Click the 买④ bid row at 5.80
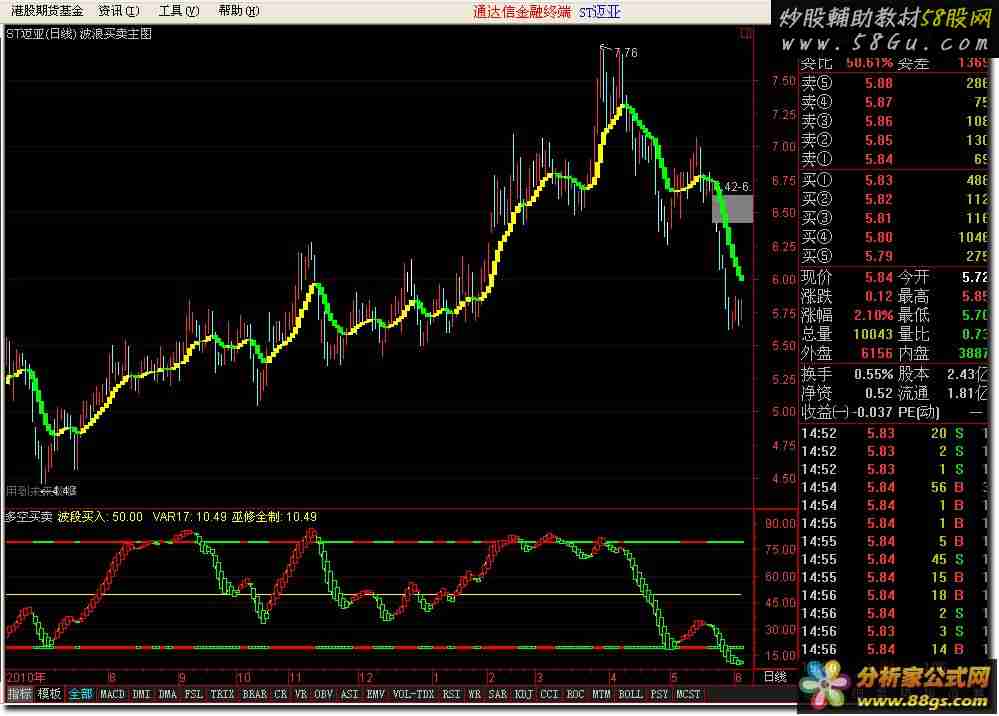This screenshot has height=716, width=999. tap(894, 237)
